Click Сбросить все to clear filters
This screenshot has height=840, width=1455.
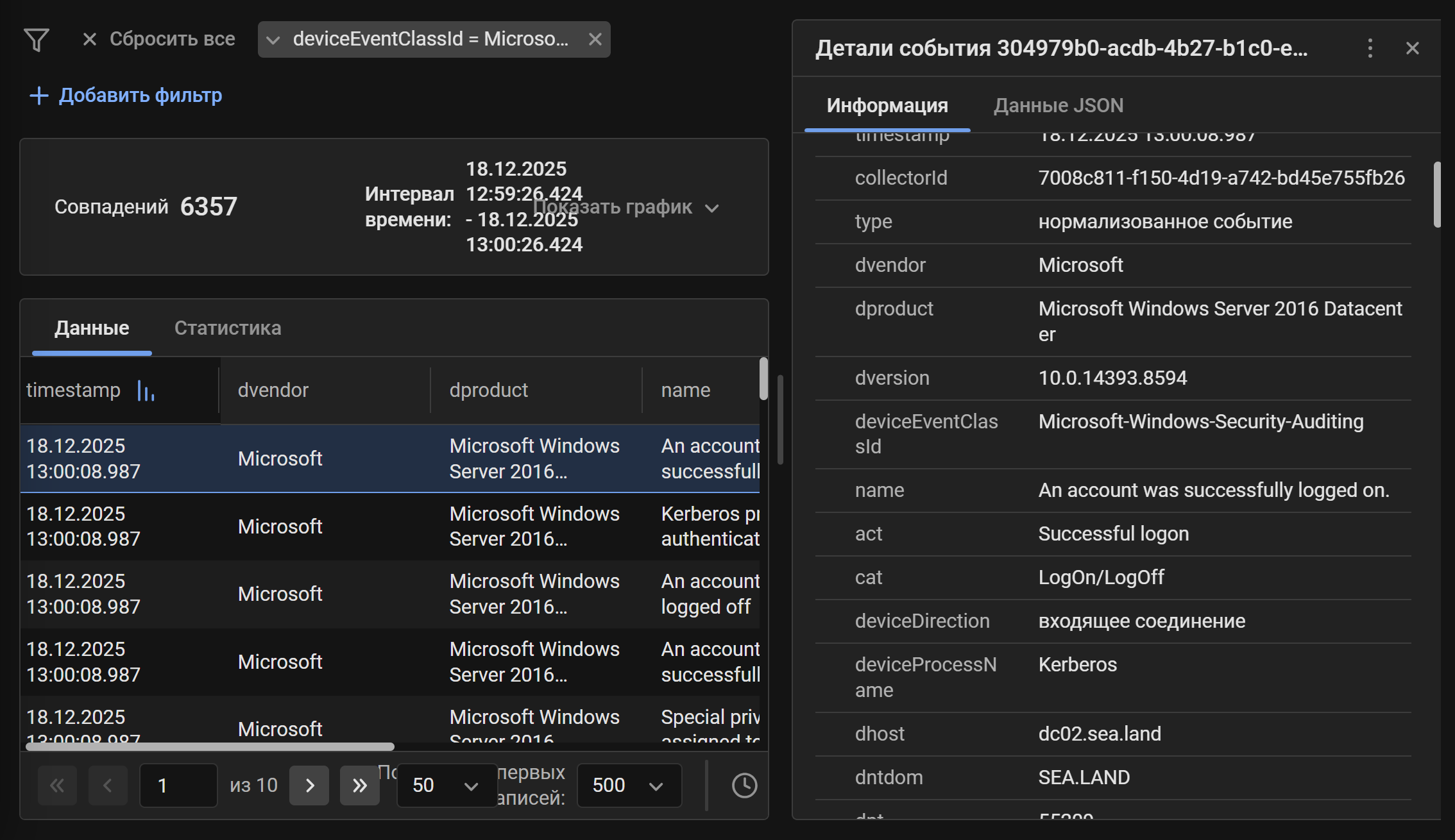coord(172,39)
